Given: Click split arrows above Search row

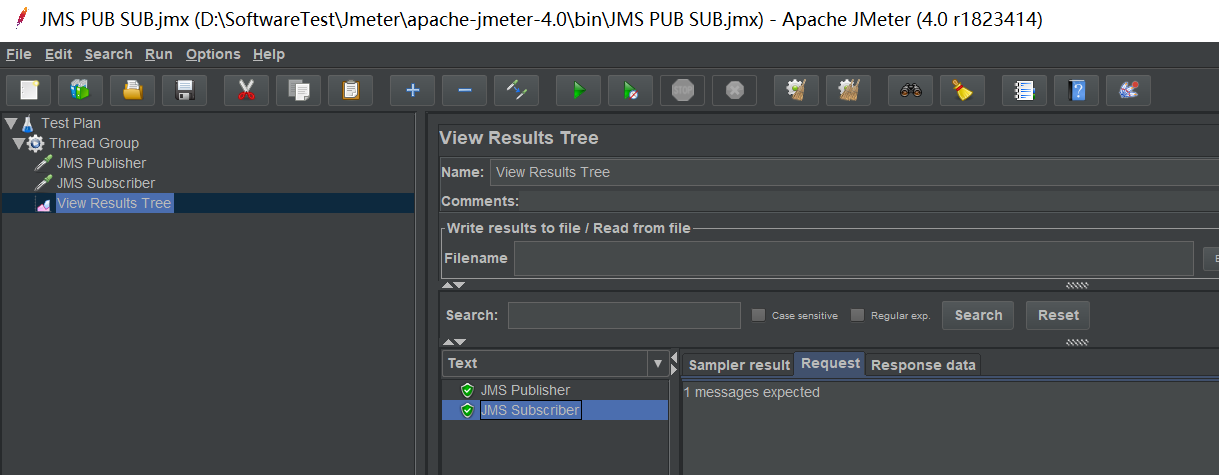Looking at the screenshot, I should click(x=453, y=285).
